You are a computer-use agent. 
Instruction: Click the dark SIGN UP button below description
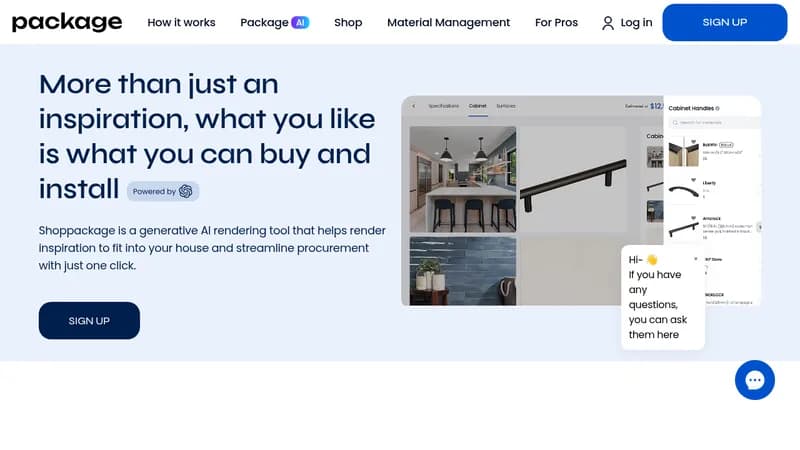coord(89,320)
